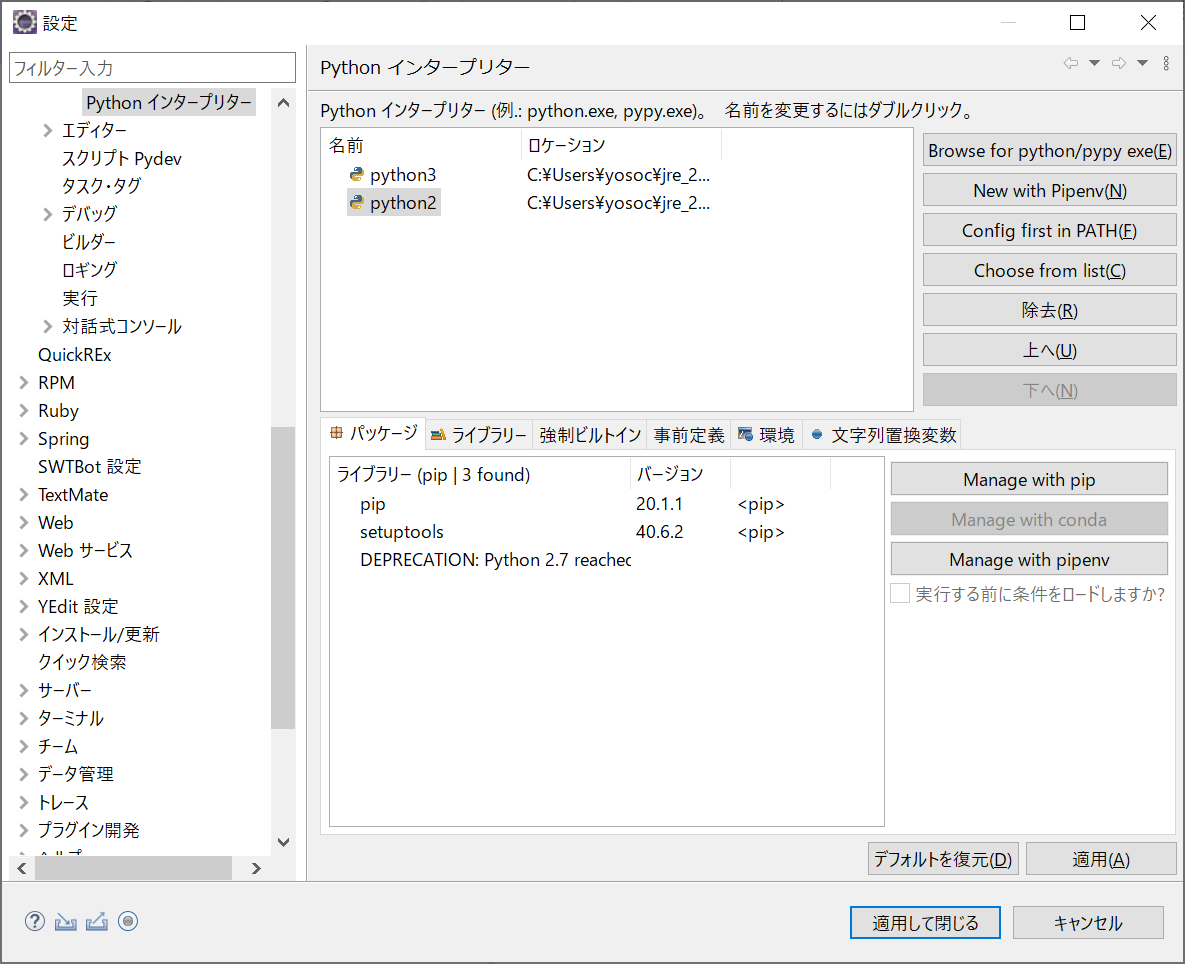Click New with Pipenv button

[1050, 190]
